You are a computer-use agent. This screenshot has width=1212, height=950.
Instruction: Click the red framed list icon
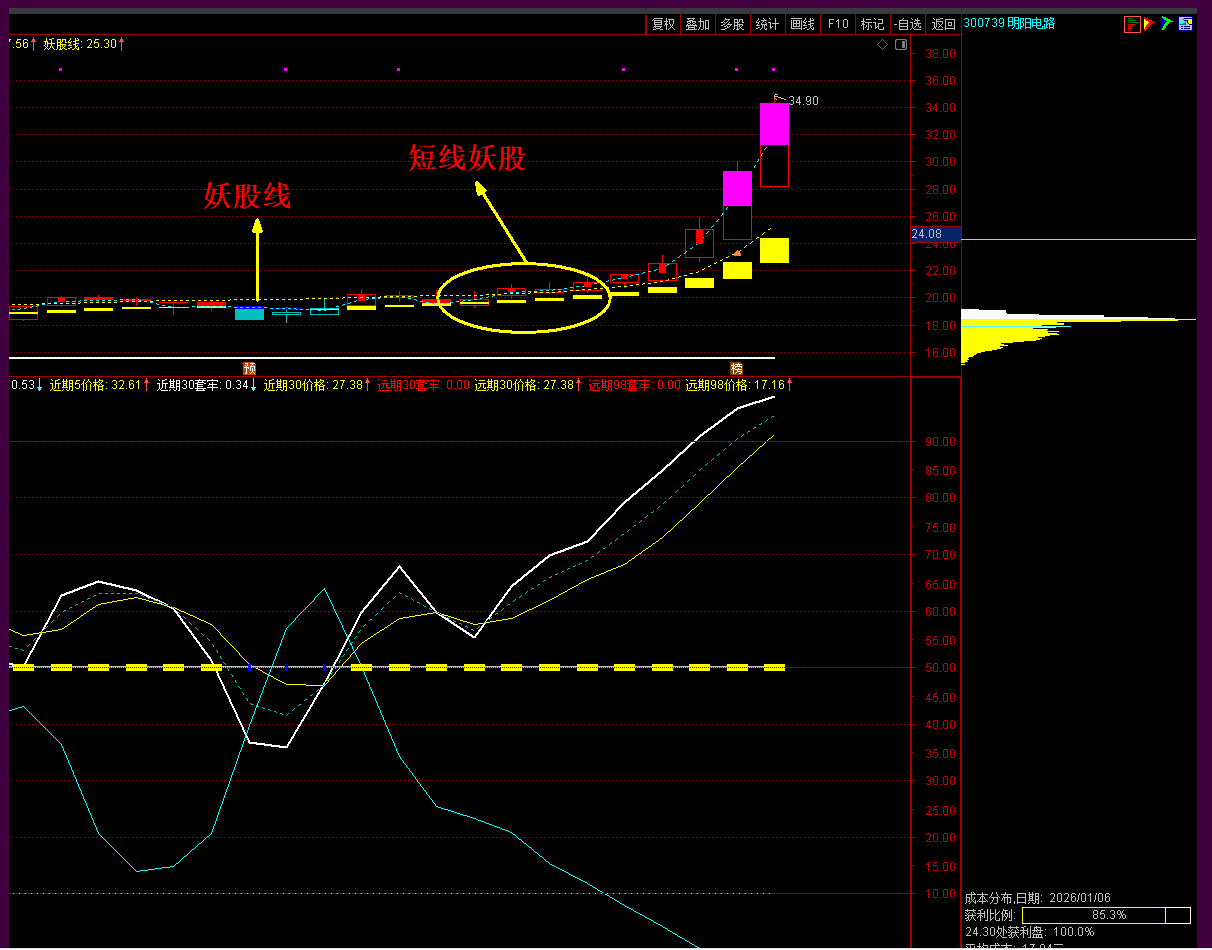click(1132, 24)
